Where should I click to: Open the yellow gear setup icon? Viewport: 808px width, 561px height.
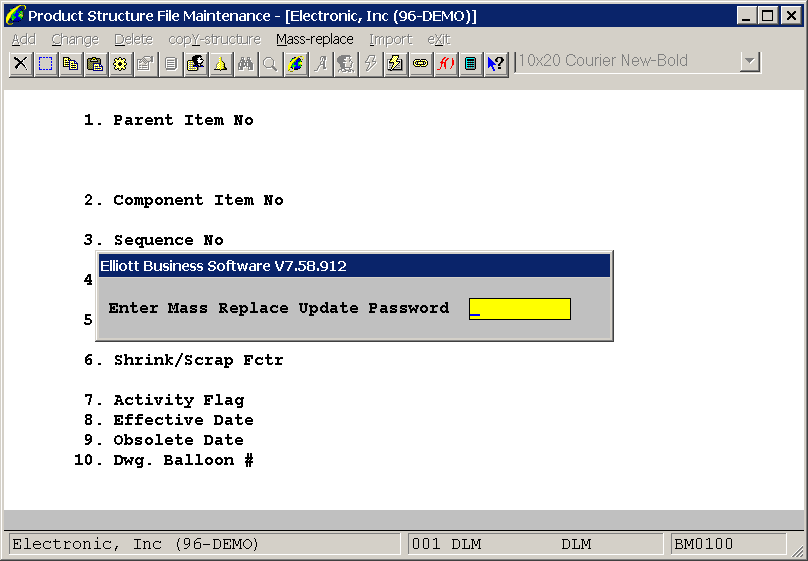click(x=120, y=64)
